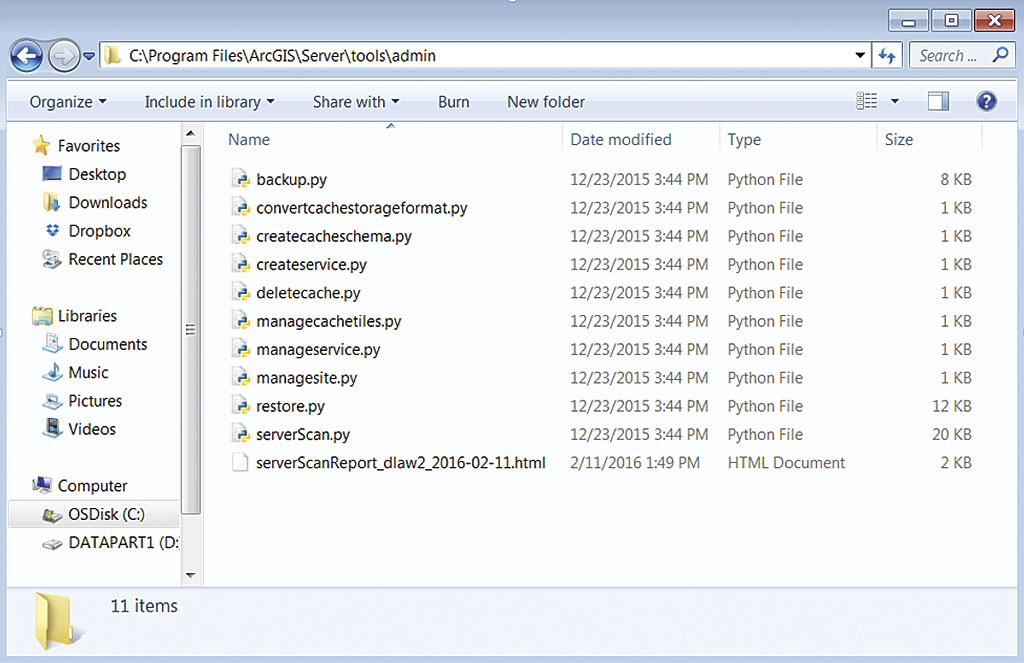The image size is (1024, 663).
Task: Sort by the Size column header
Action: coord(899,139)
